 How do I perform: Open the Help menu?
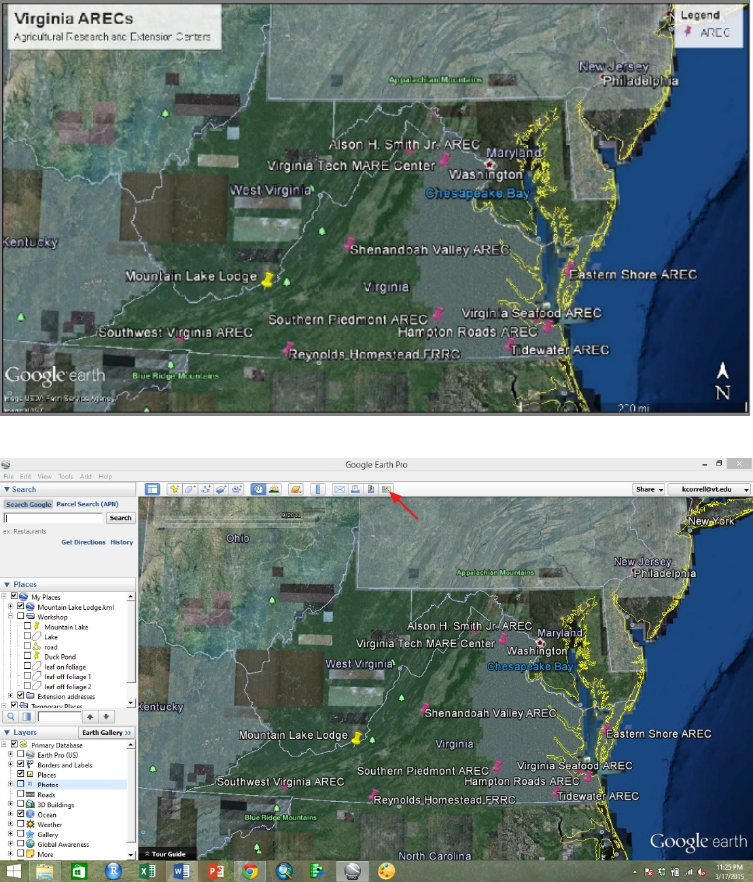pyautogui.click(x=105, y=476)
